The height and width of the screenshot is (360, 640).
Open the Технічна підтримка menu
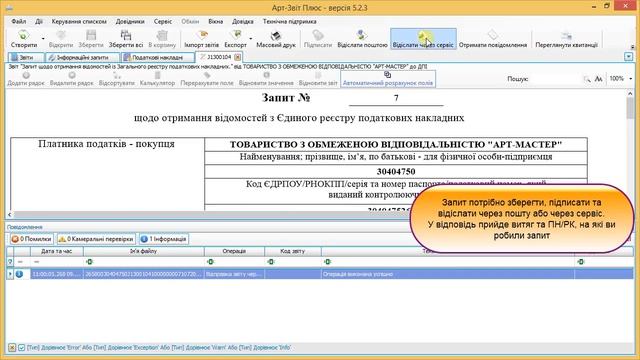click(x=289, y=21)
